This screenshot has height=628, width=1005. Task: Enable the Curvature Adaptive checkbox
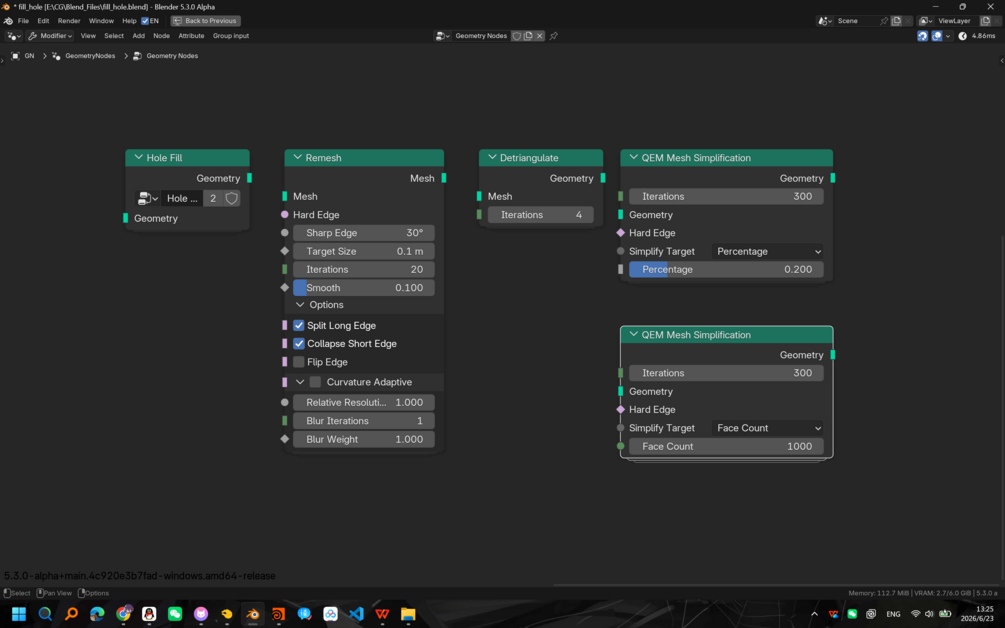tap(315, 382)
